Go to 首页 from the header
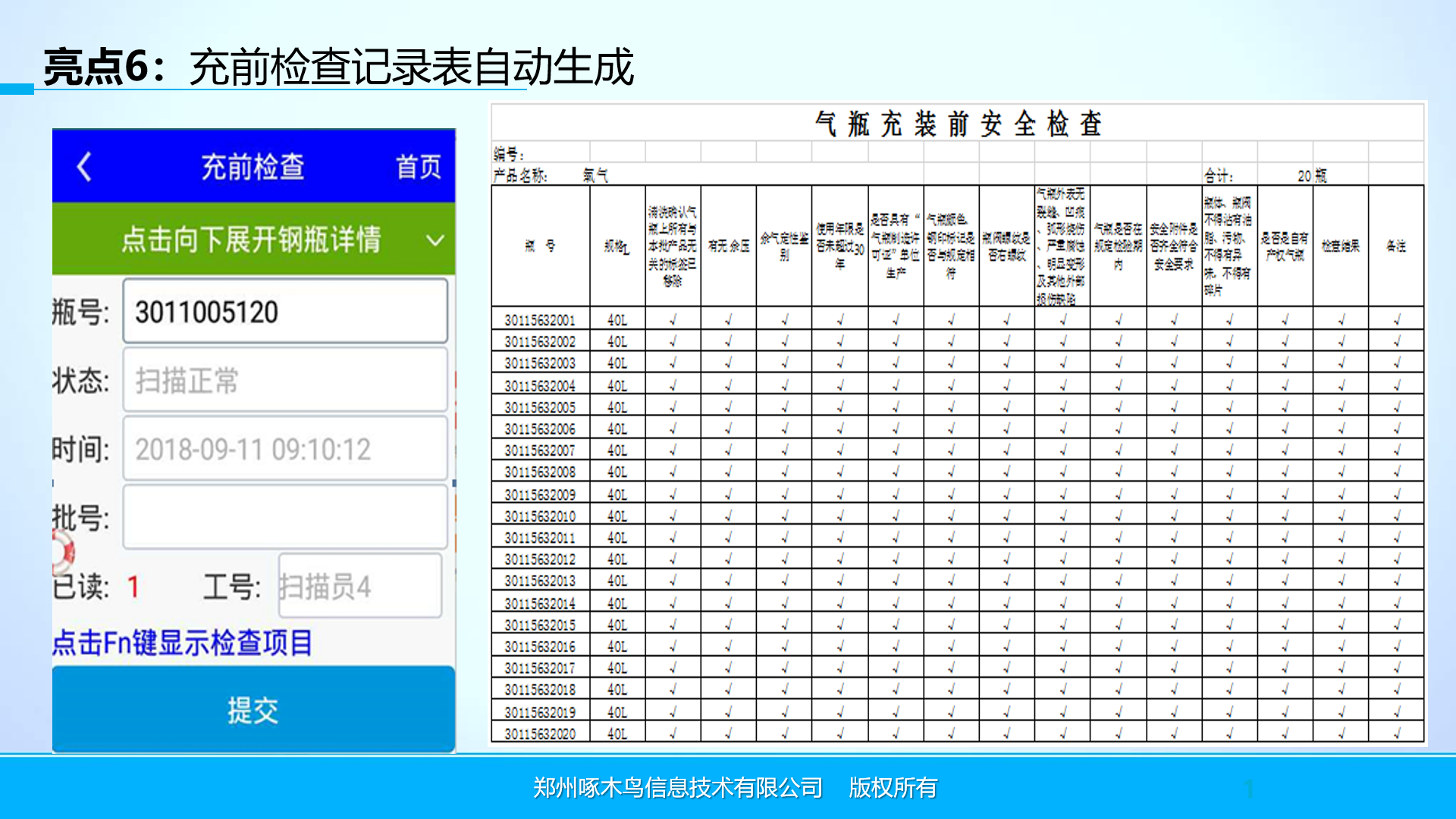This screenshot has width=1456, height=819. (418, 167)
